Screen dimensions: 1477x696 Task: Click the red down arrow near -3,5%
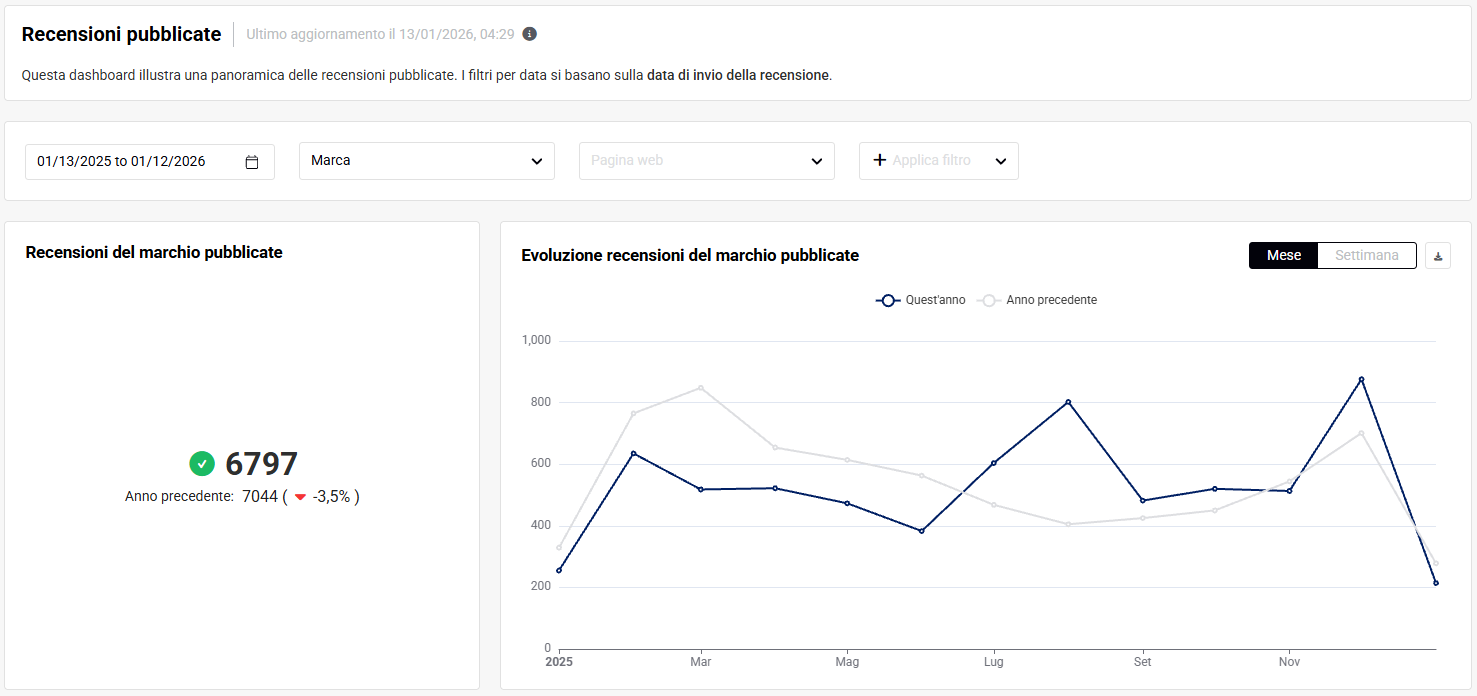(x=300, y=497)
